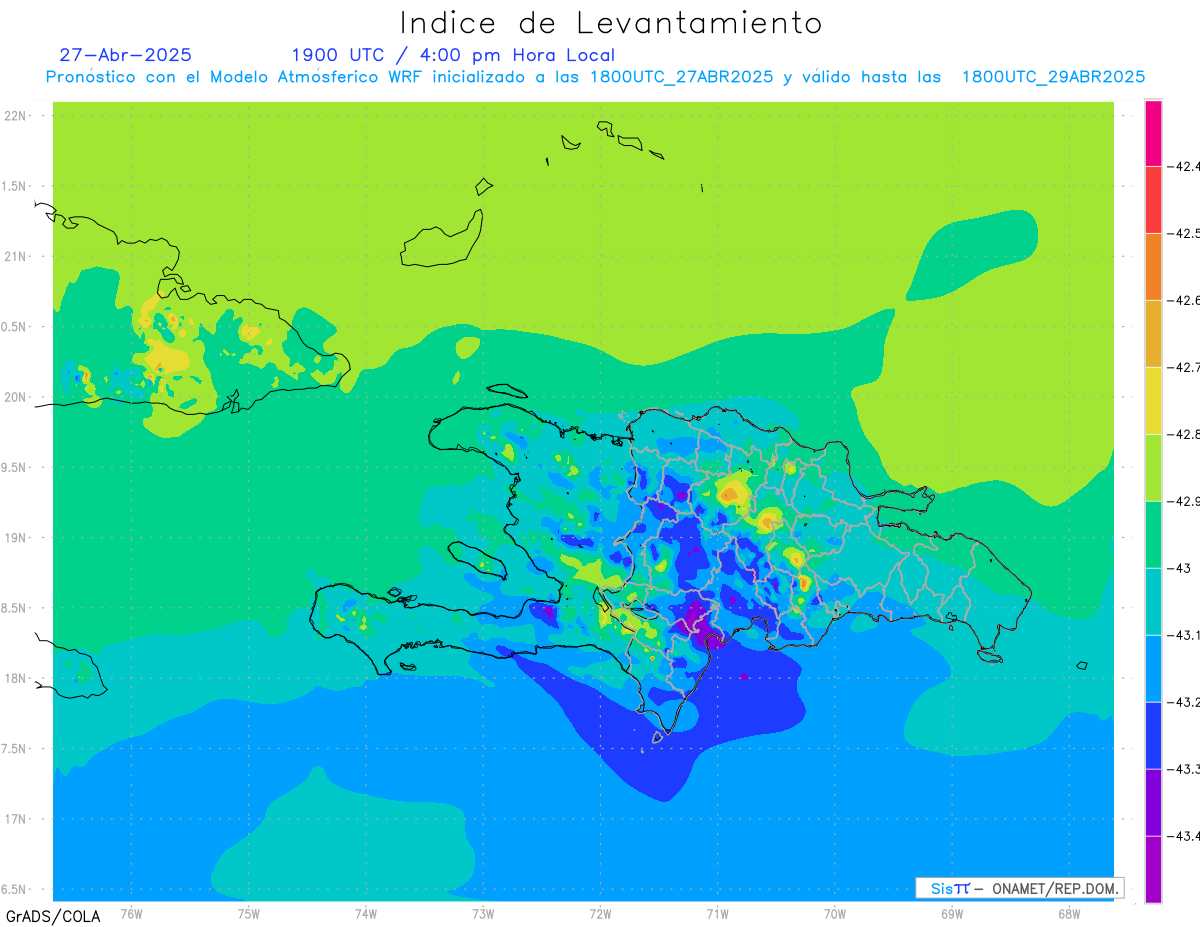Viewport: 1200px width, 927px height.
Task: Click the '76W' longitude label
Action: [x=131, y=913]
